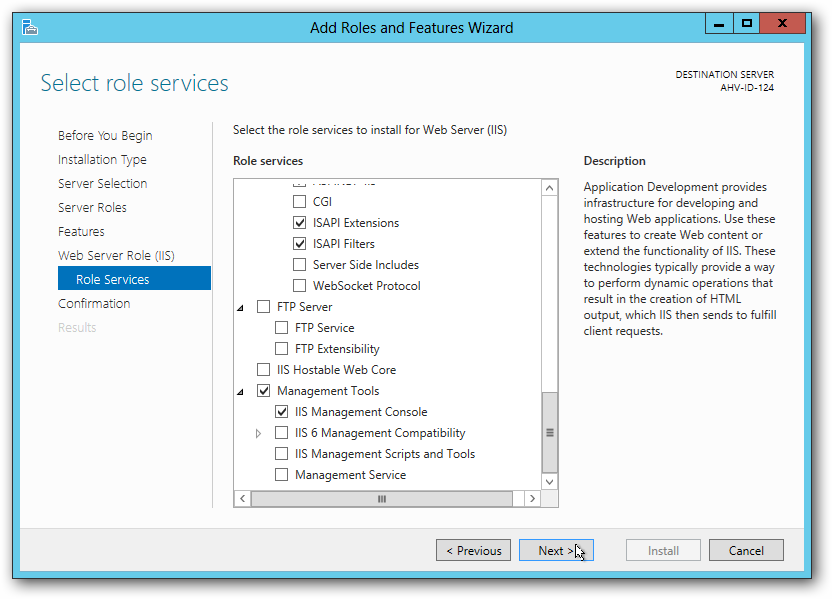The image size is (832, 599).
Task: Check IIS 6 Management Compatibility box
Action: pyautogui.click(x=281, y=433)
